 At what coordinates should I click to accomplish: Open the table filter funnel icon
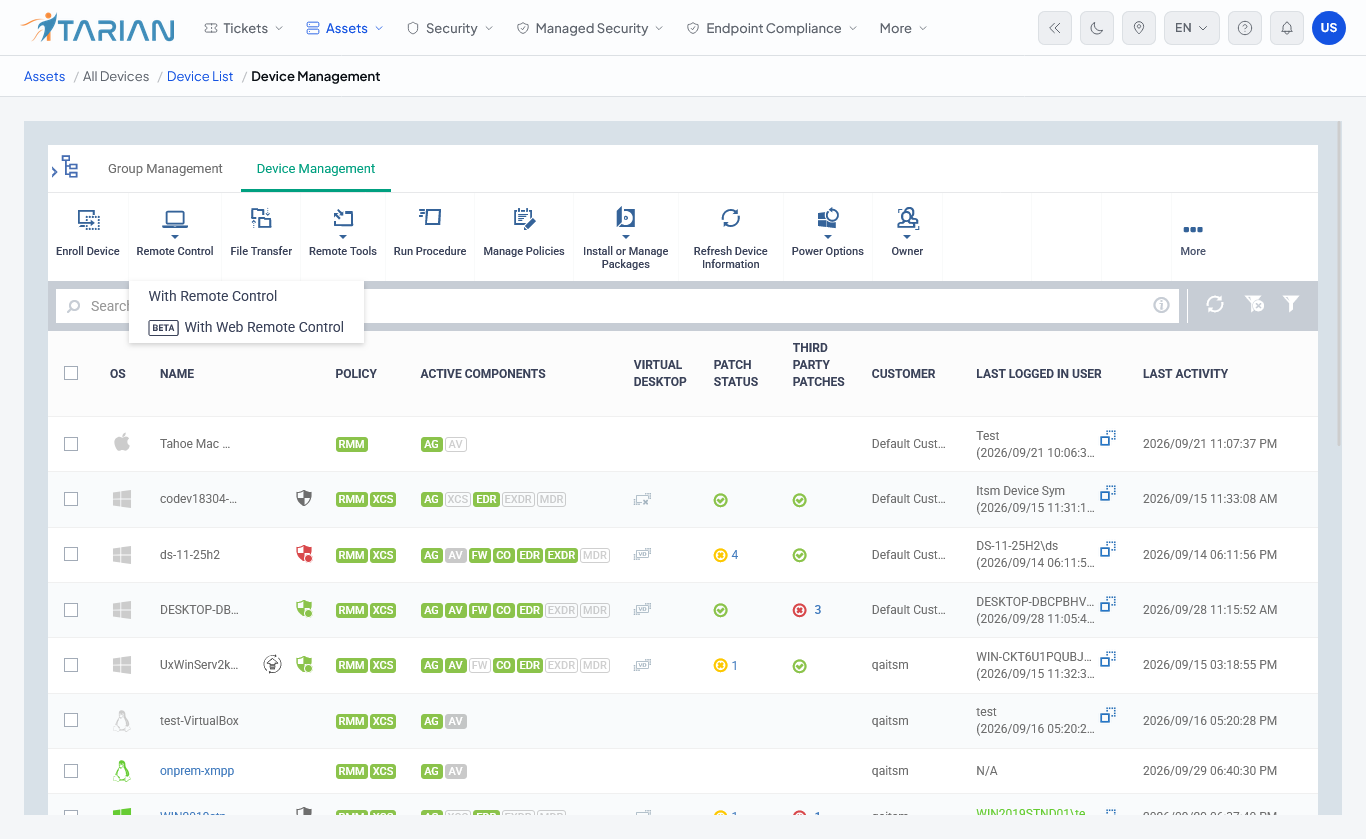click(x=1291, y=304)
